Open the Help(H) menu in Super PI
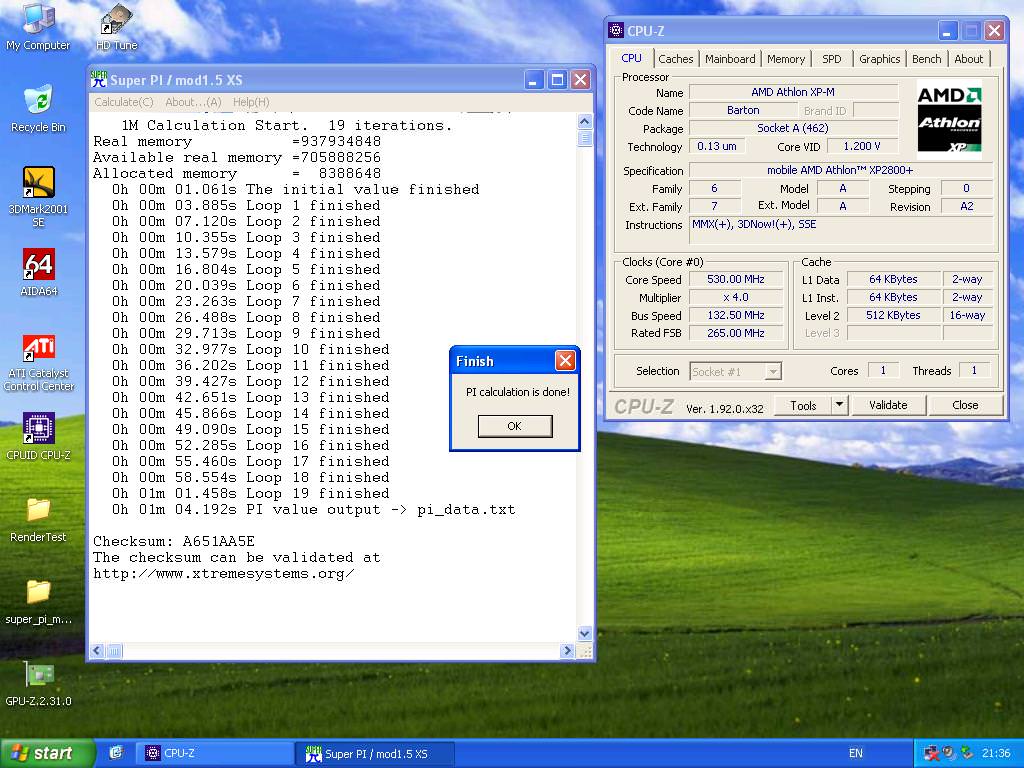This screenshot has width=1024, height=768. click(x=251, y=102)
